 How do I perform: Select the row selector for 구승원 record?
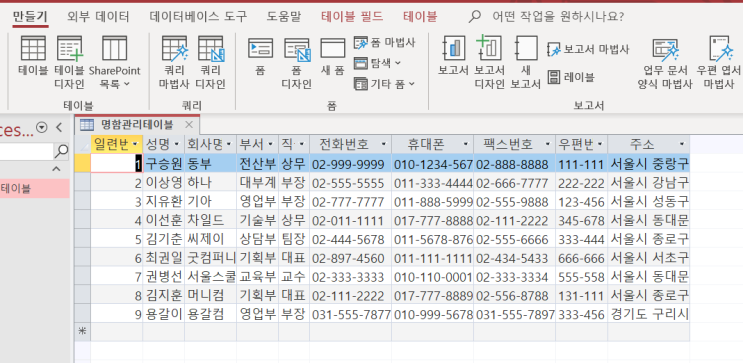tap(82, 163)
